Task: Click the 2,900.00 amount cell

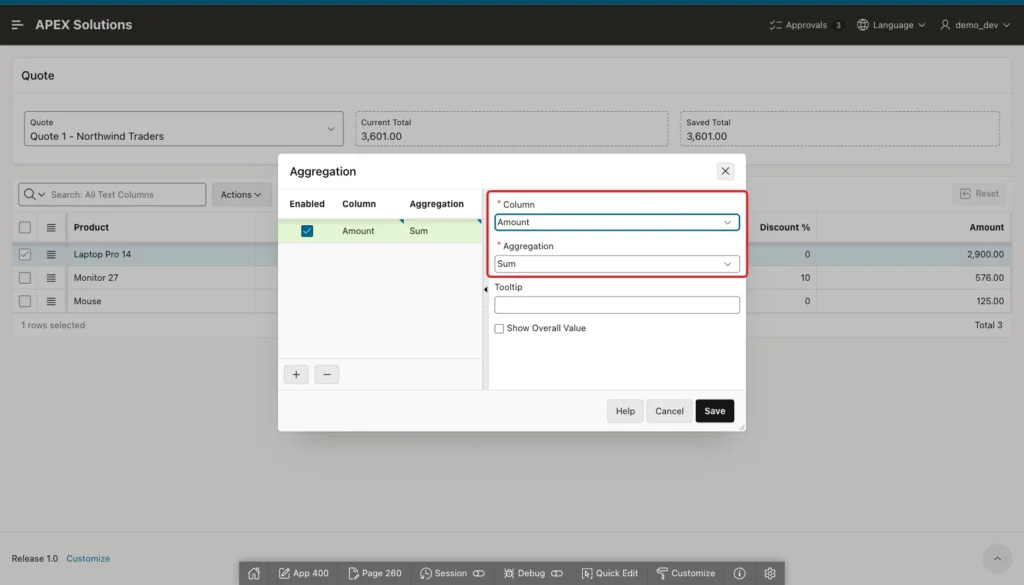Action: [x=913, y=254]
